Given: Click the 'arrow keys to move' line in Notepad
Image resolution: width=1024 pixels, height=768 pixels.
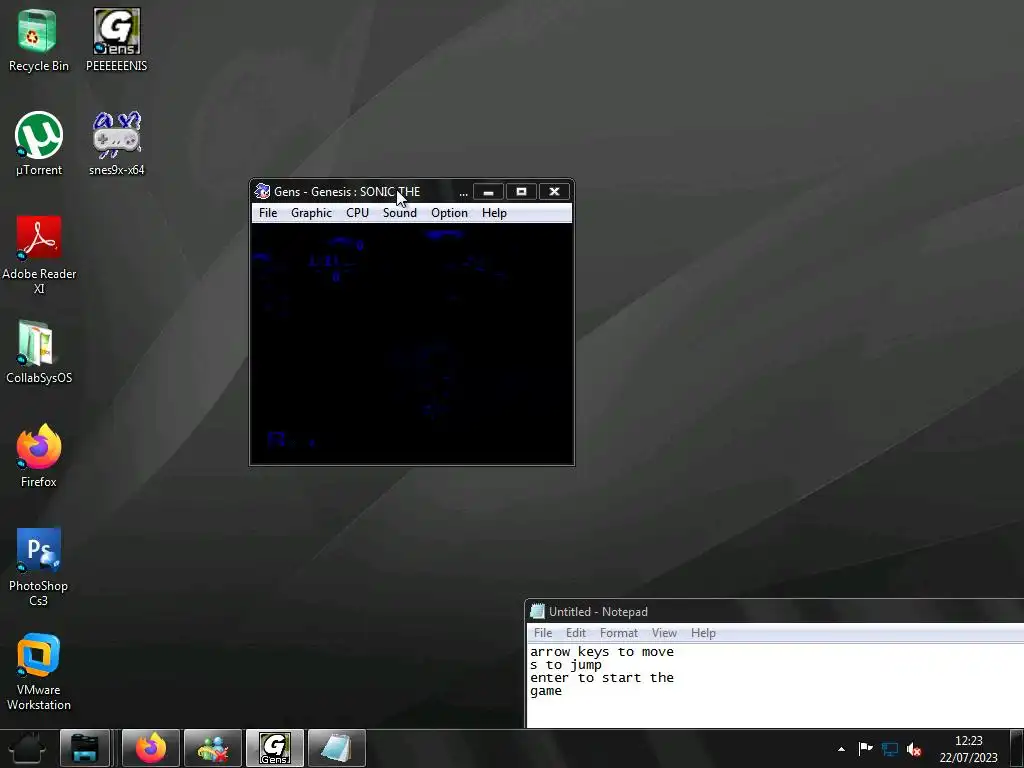Looking at the screenshot, I should click(x=601, y=652).
